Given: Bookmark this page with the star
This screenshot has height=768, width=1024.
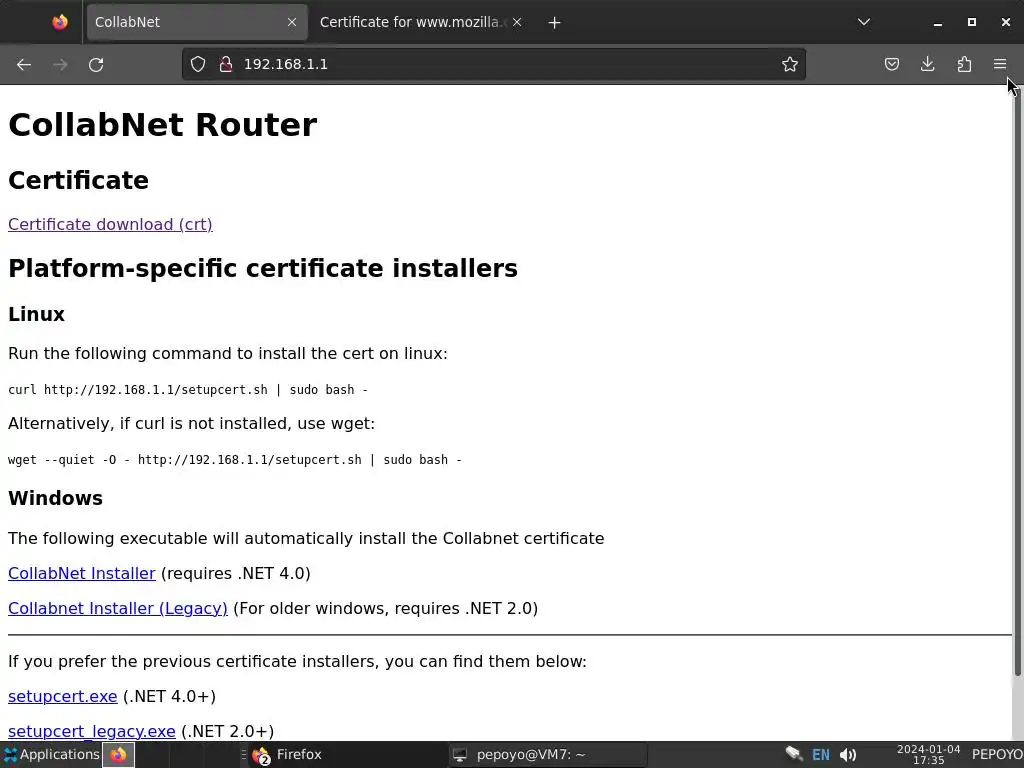Looking at the screenshot, I should coord(790,64).
